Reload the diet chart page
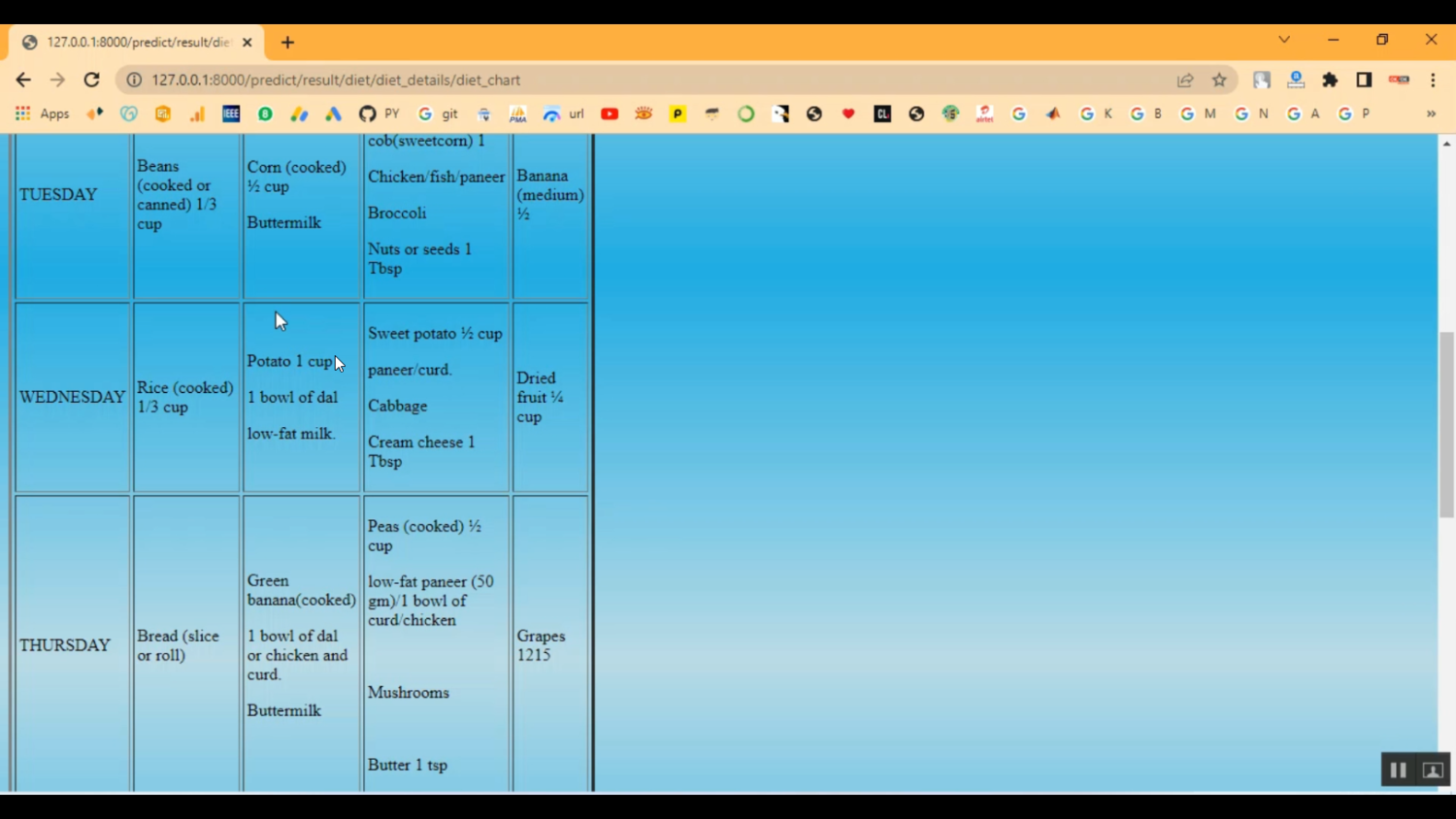Screen dimensions: 1456x819 (91, 80)
